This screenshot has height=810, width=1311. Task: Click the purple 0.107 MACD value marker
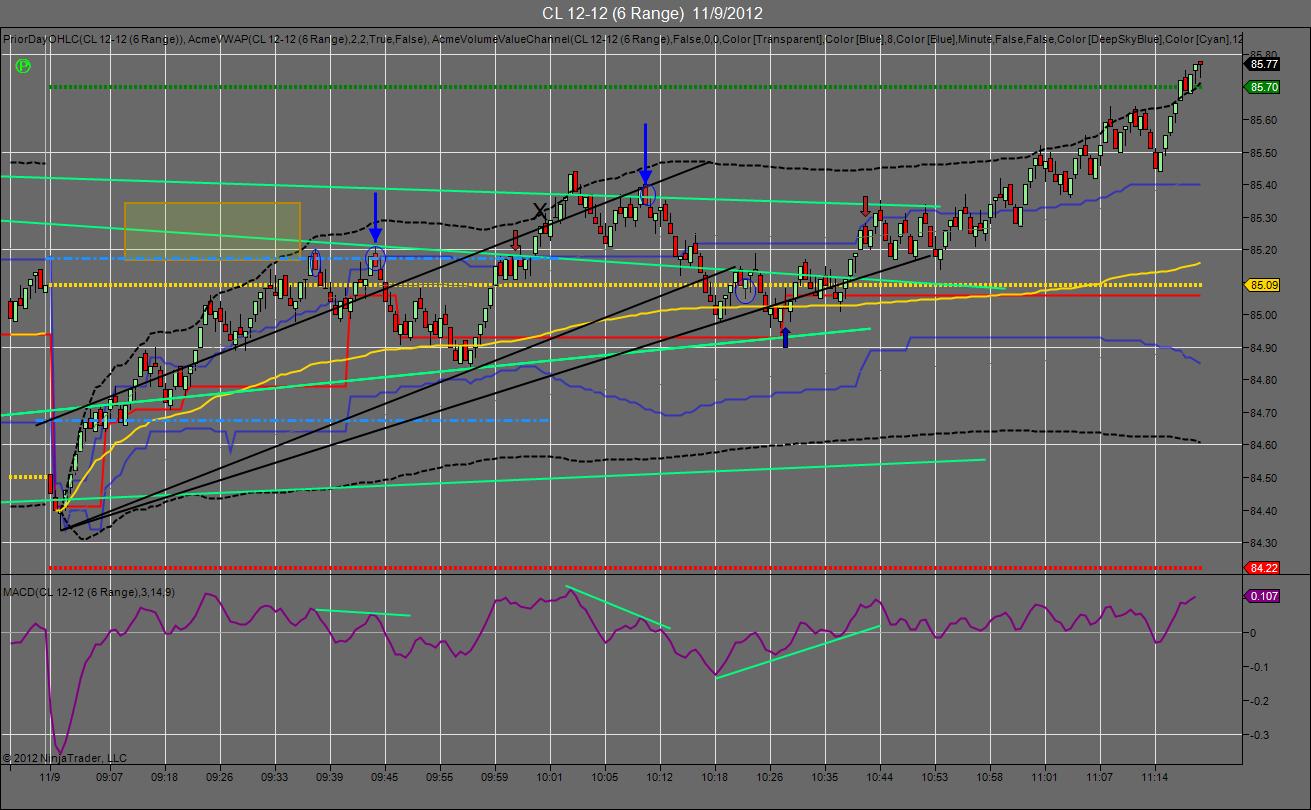pyautogui.click(x=1264, y=596)
